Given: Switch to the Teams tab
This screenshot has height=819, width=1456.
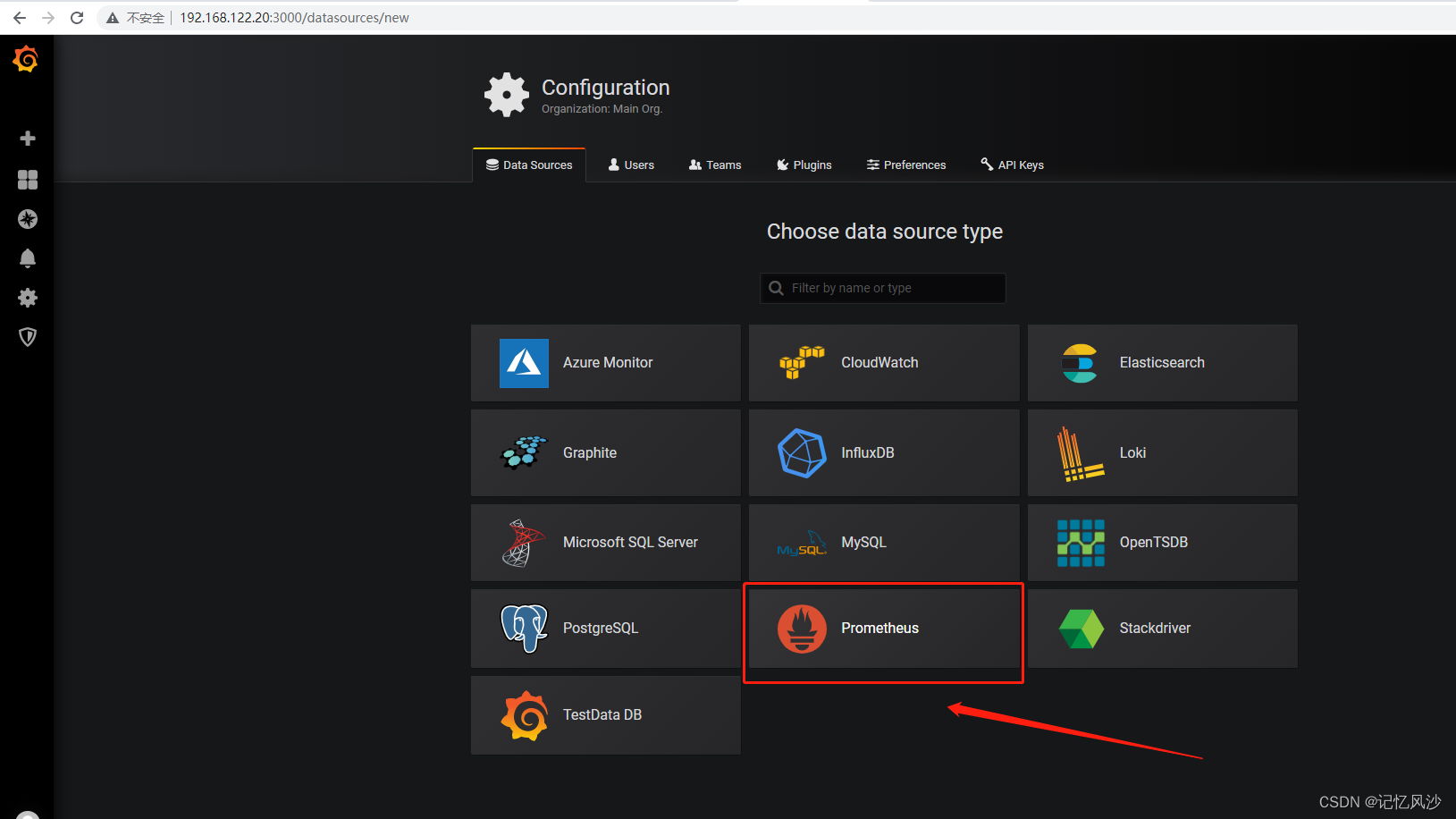Looking at the screenshot, I should pyautogui.click(x=715, y=165).
